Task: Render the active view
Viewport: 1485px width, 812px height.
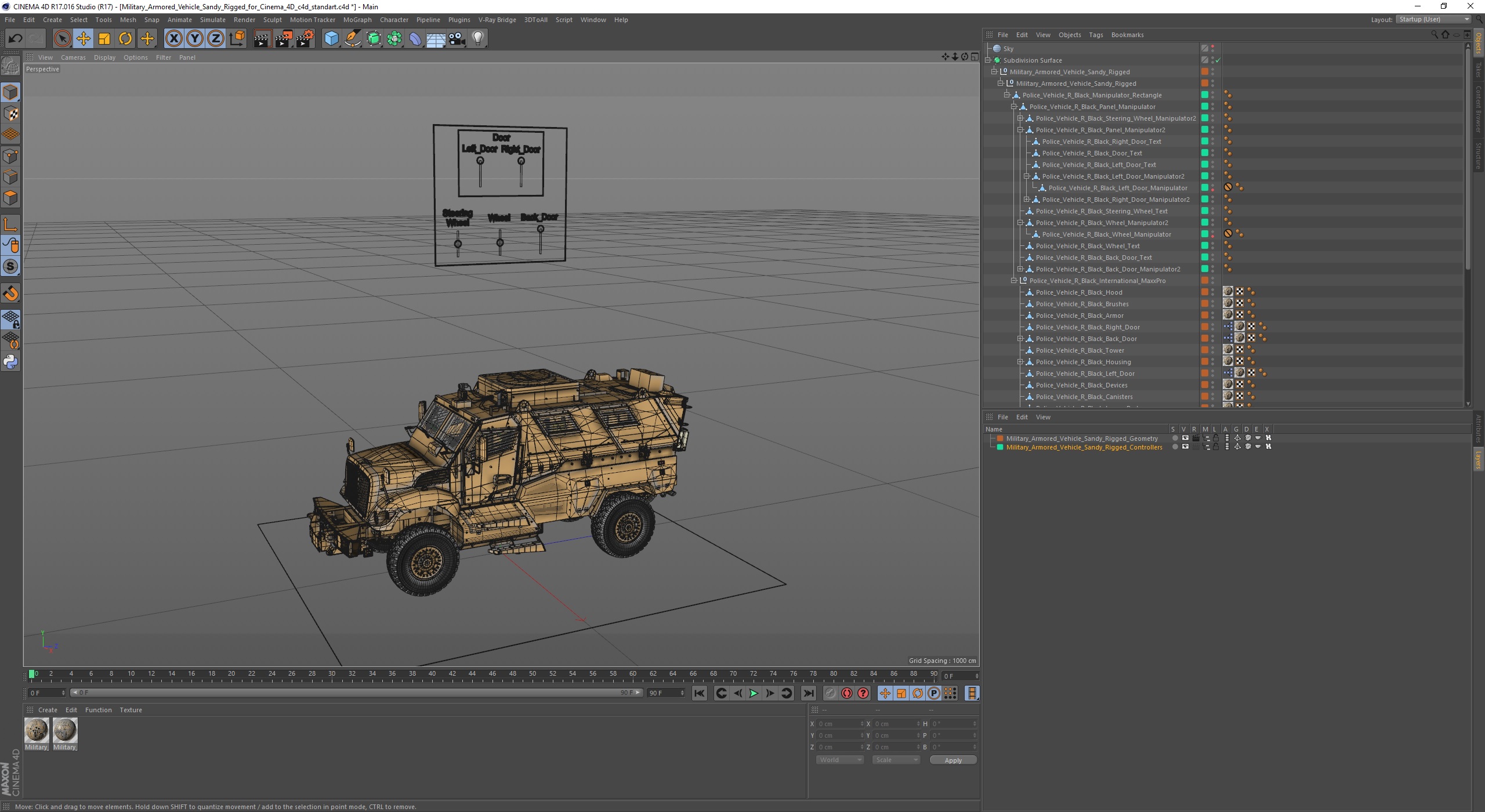Action: (x=262, y=39)
